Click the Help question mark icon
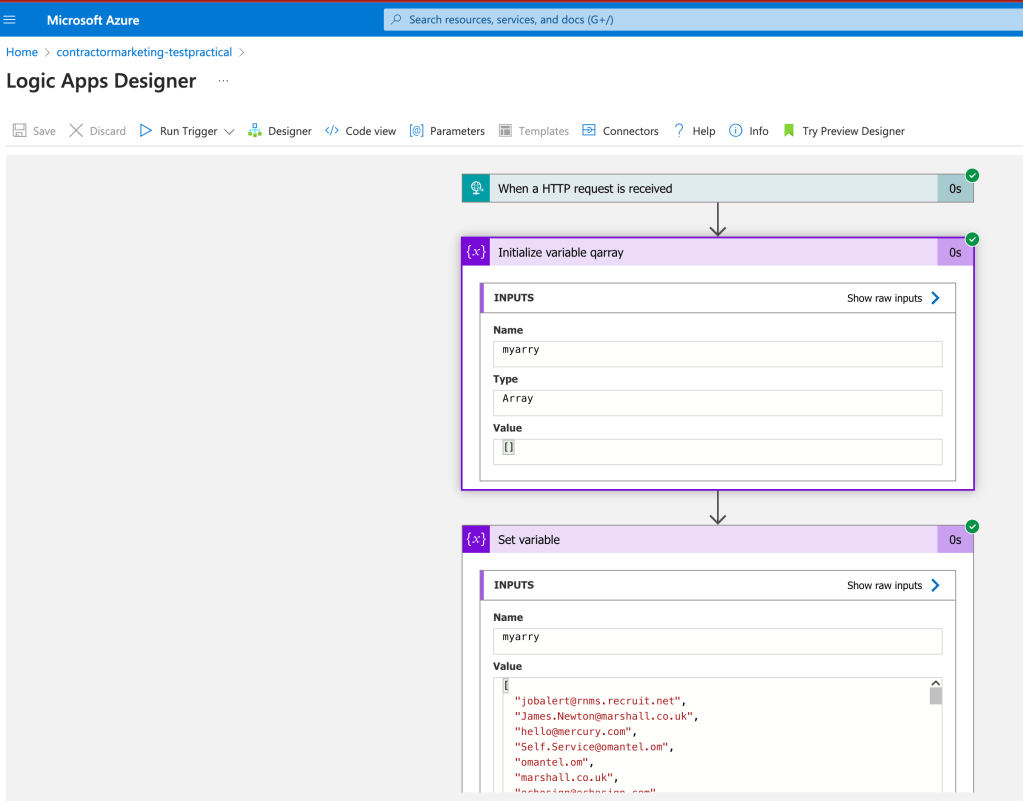This screenshot has height=801, width=1023. click(679, 130)
